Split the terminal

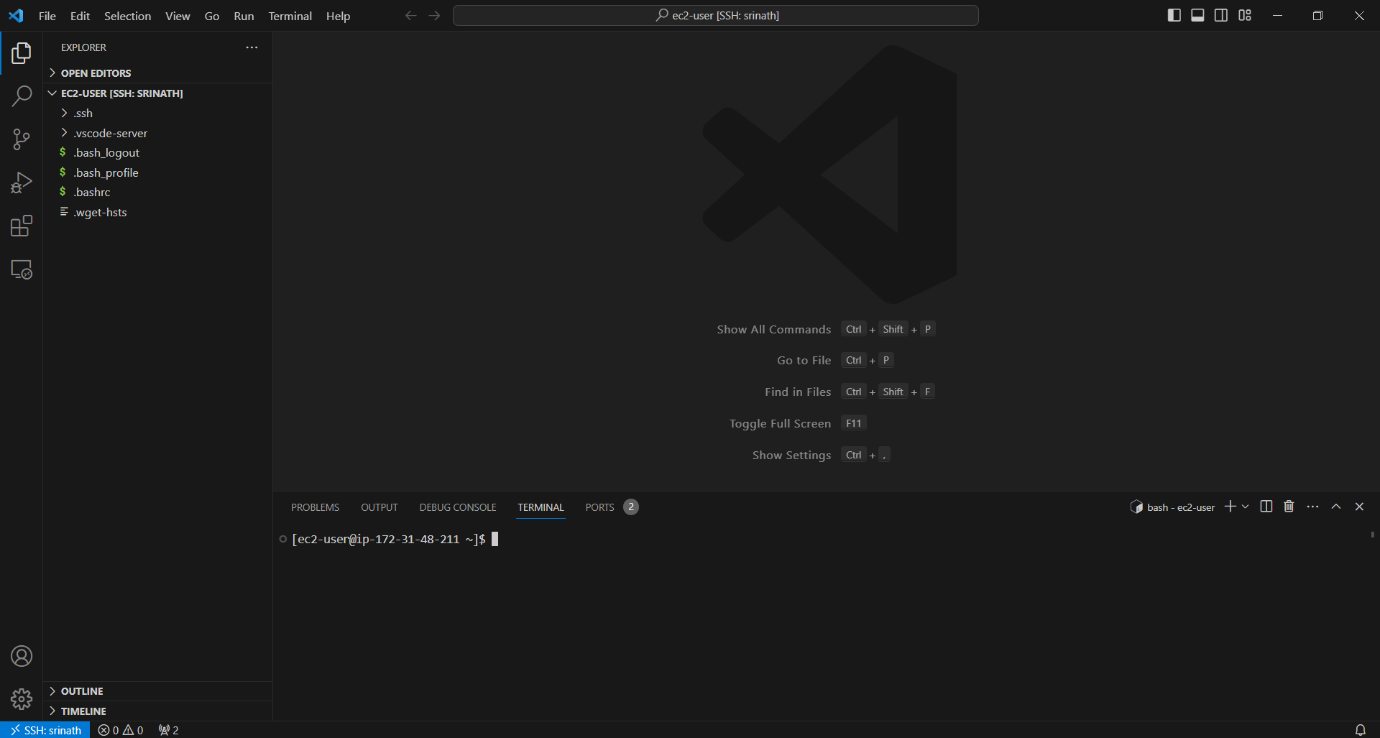tap(1266, 507)
